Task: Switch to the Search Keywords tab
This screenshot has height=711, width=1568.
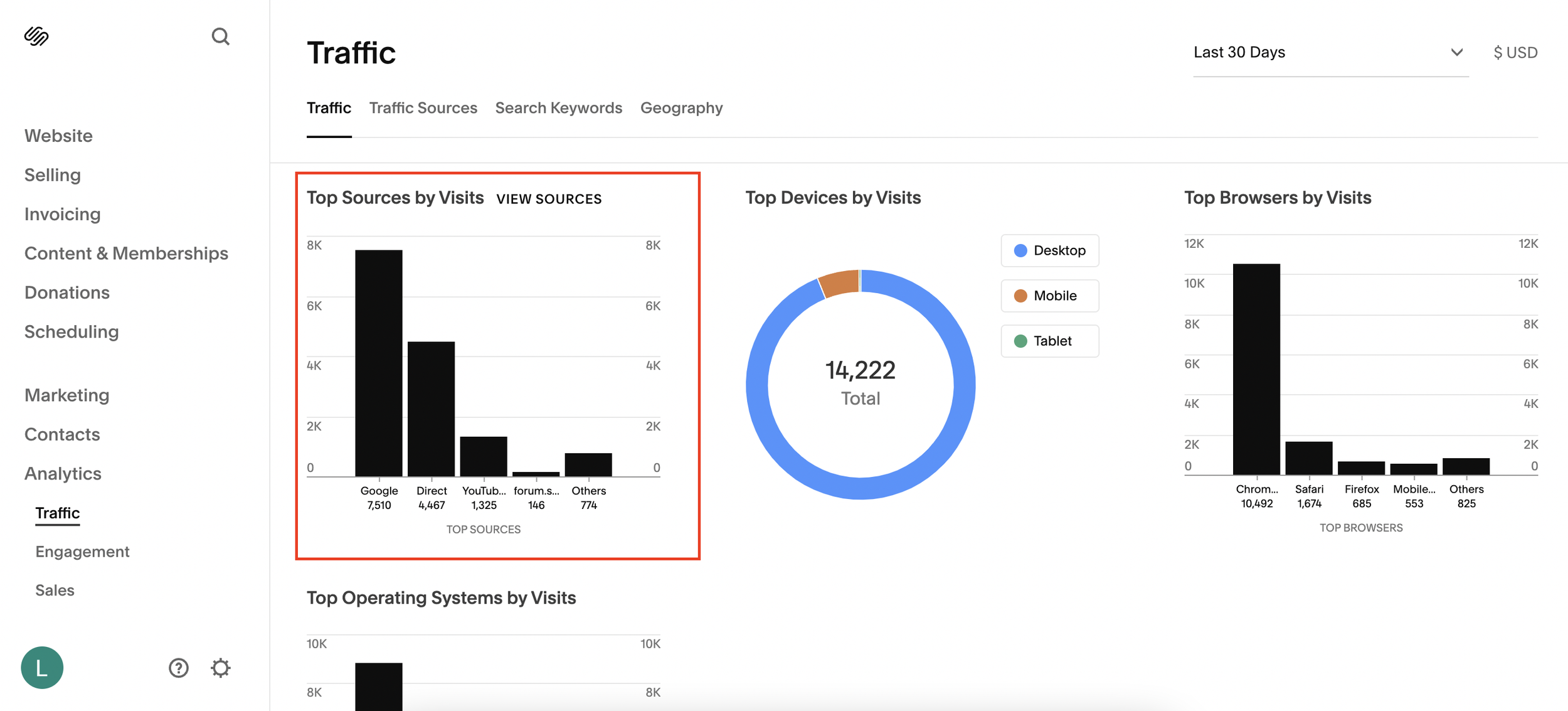Action: point(559,108)
